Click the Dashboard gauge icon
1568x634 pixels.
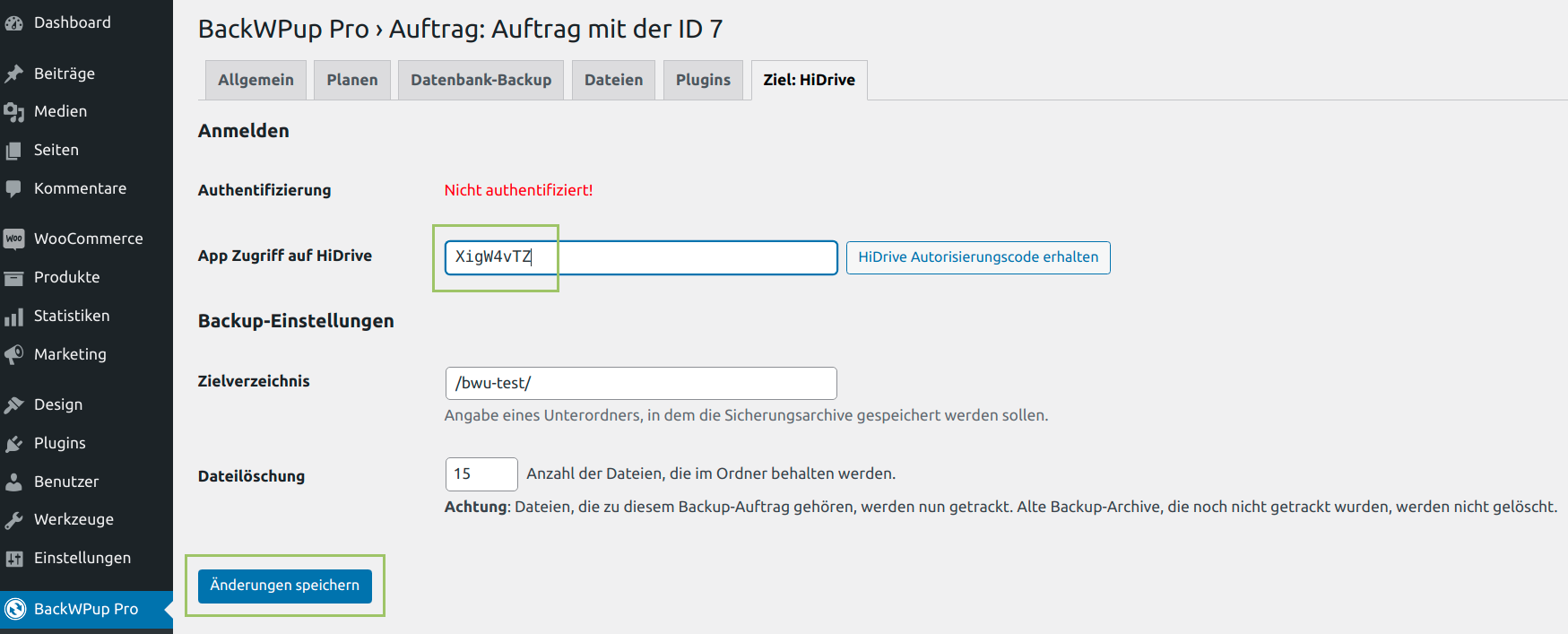click(13, 23)
